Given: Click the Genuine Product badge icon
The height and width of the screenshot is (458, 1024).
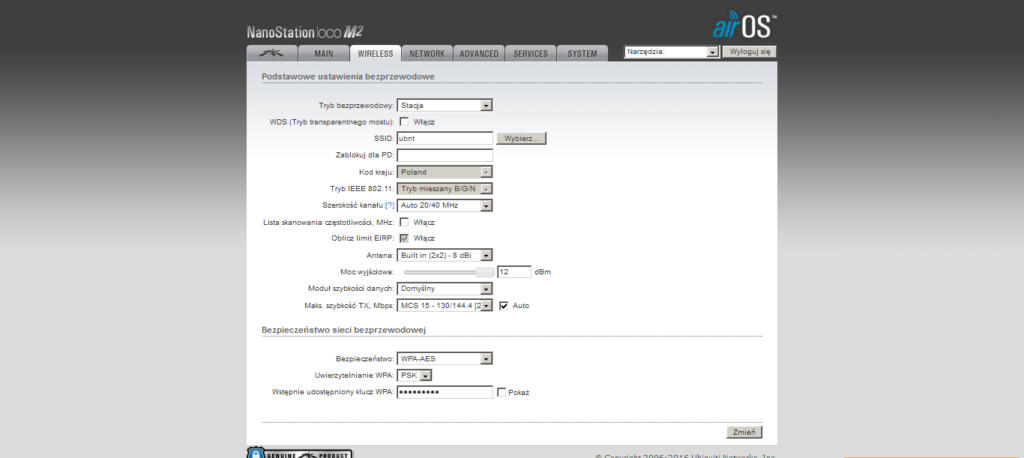Looking at the screenshot, I should [299, 453].
